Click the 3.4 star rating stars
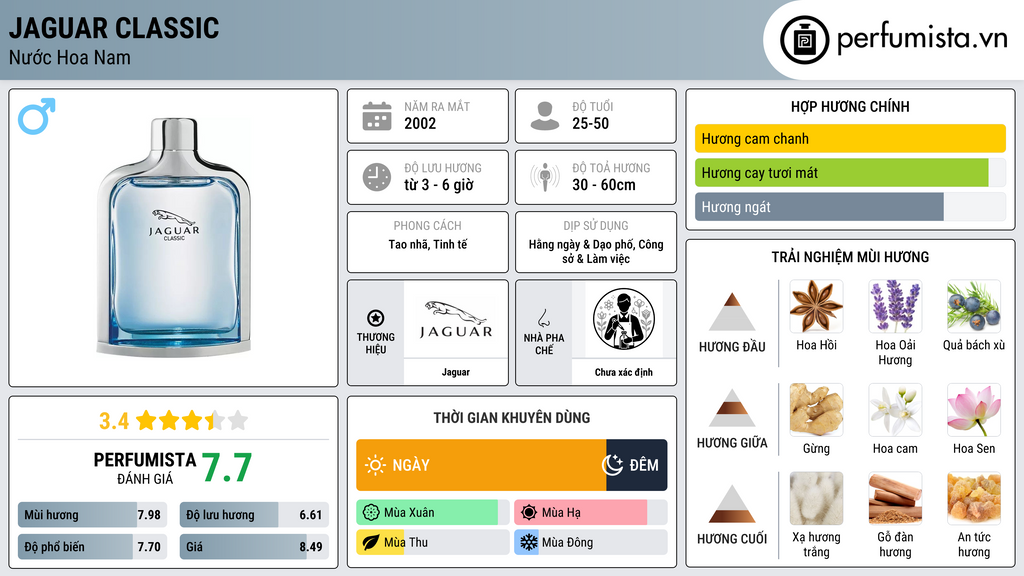The image size is (1024, 576). [192, 421]
